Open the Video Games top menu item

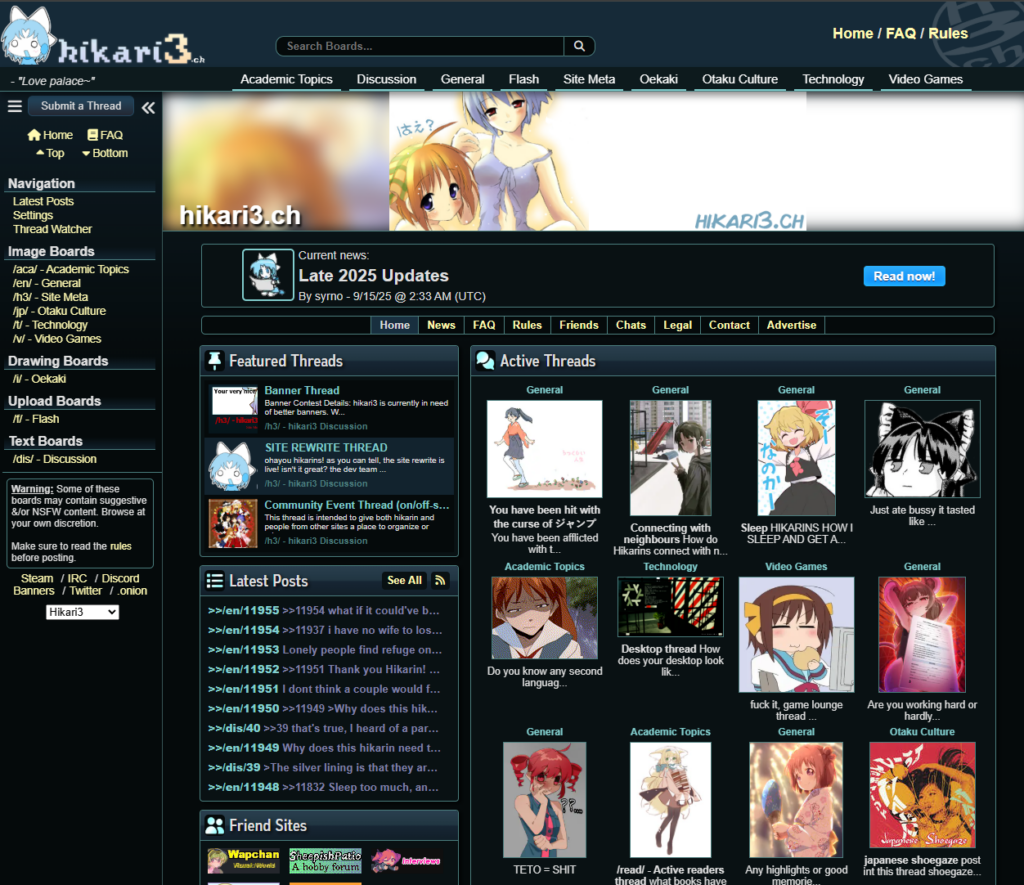[925, 79]
